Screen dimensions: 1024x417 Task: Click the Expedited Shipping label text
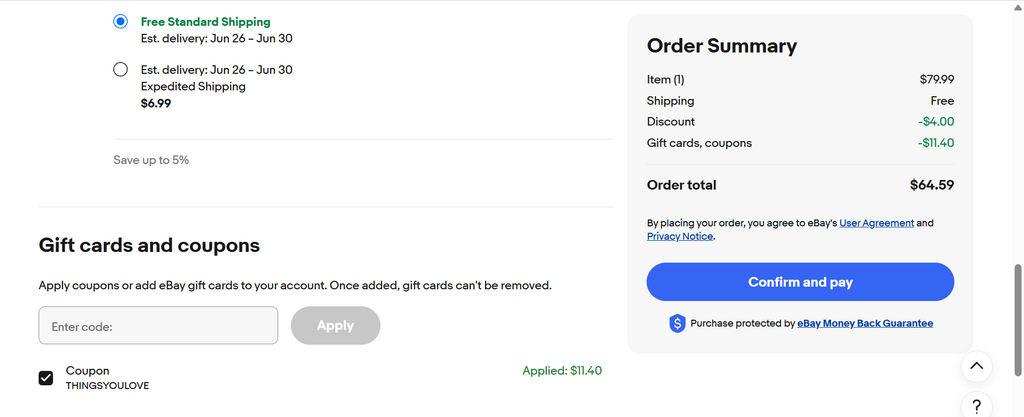click(193, 86)
